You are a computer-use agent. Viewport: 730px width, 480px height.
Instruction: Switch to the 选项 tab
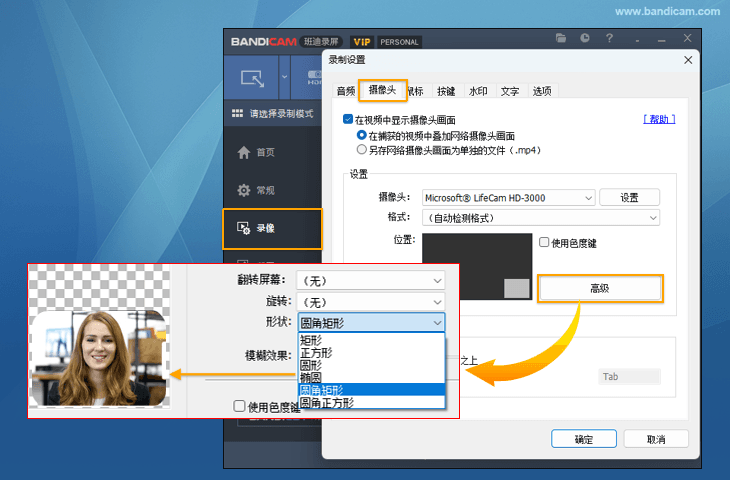click(542, 91)
